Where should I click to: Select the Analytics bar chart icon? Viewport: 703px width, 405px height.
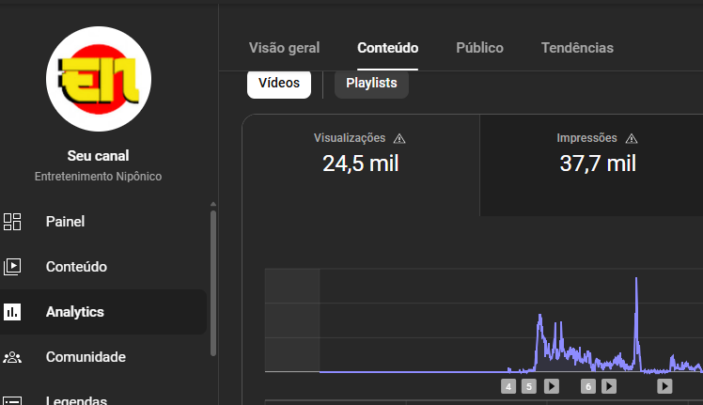(x=12, y=312)
